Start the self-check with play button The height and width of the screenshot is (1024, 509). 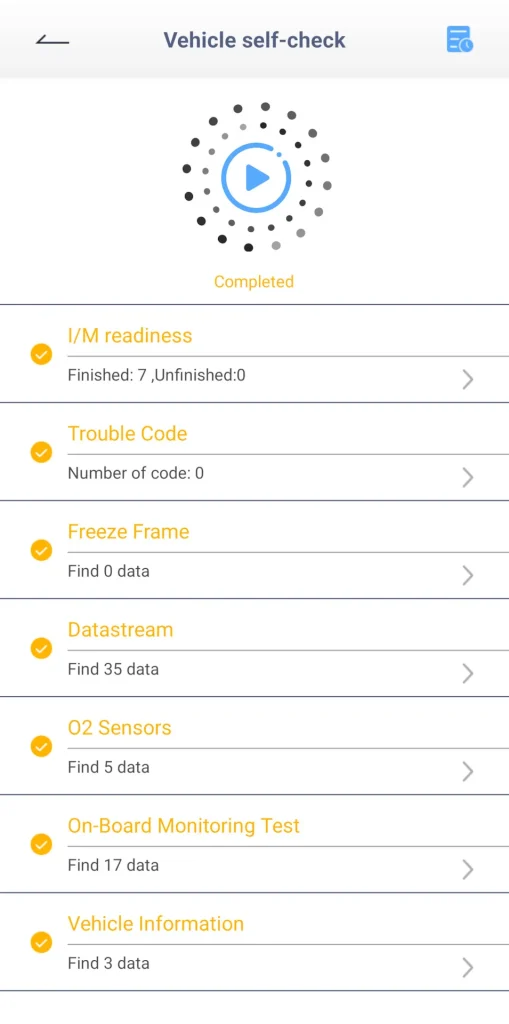coord(256,177)
